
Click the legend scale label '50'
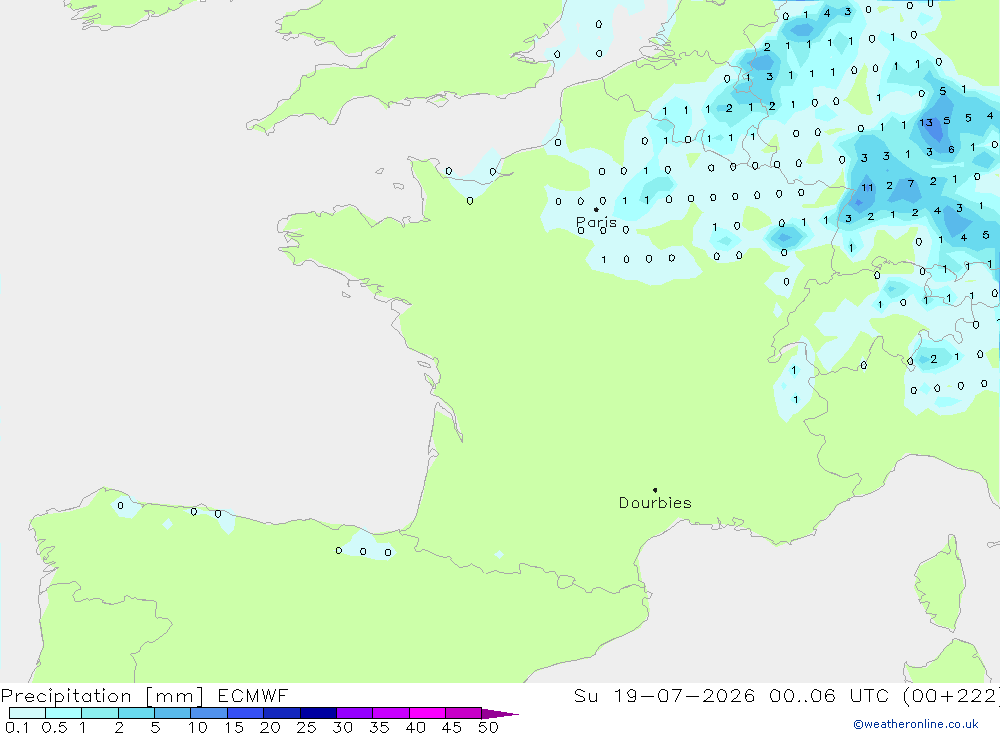[489, 727]
